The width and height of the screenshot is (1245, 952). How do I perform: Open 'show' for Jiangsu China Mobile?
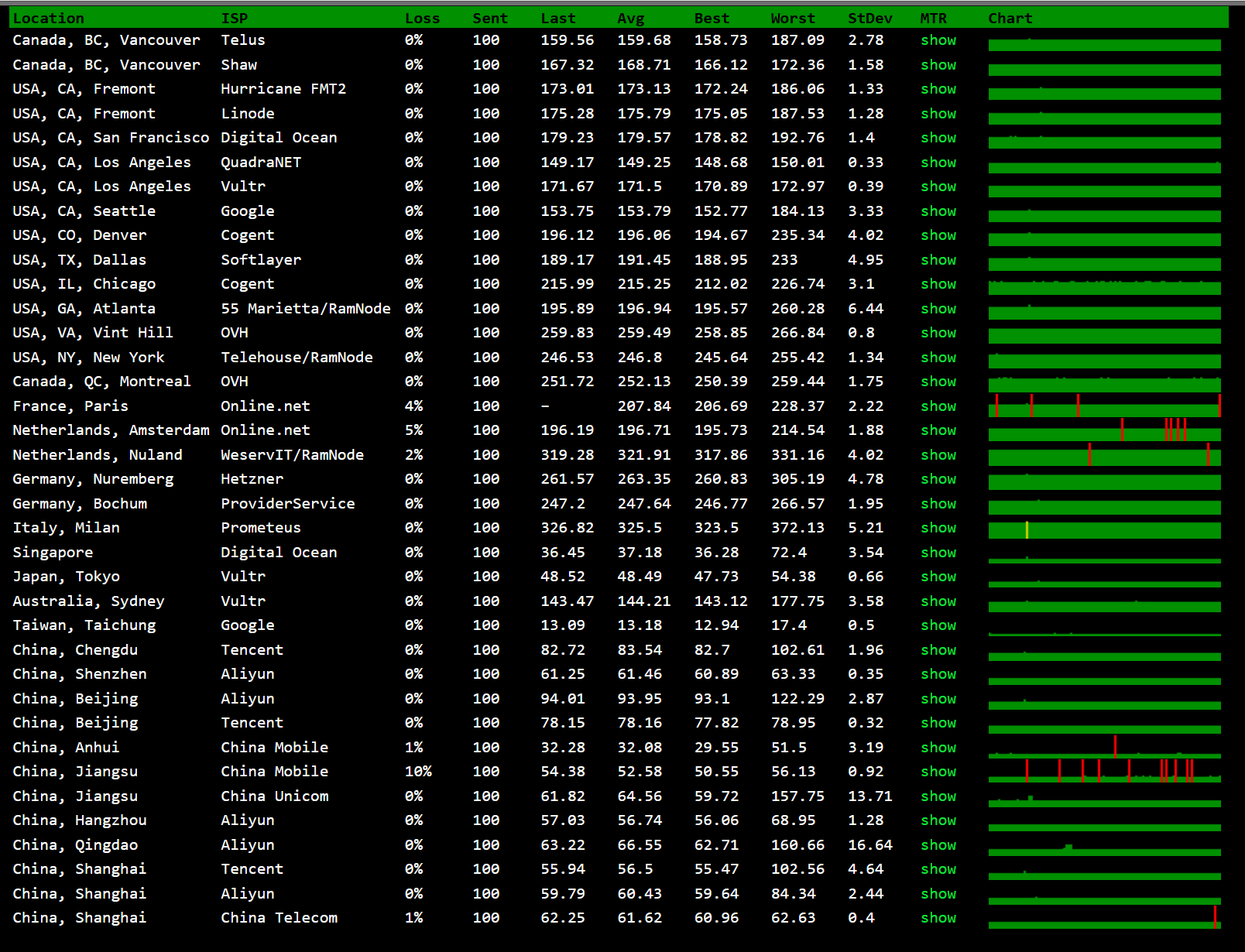tap(938, 772)
